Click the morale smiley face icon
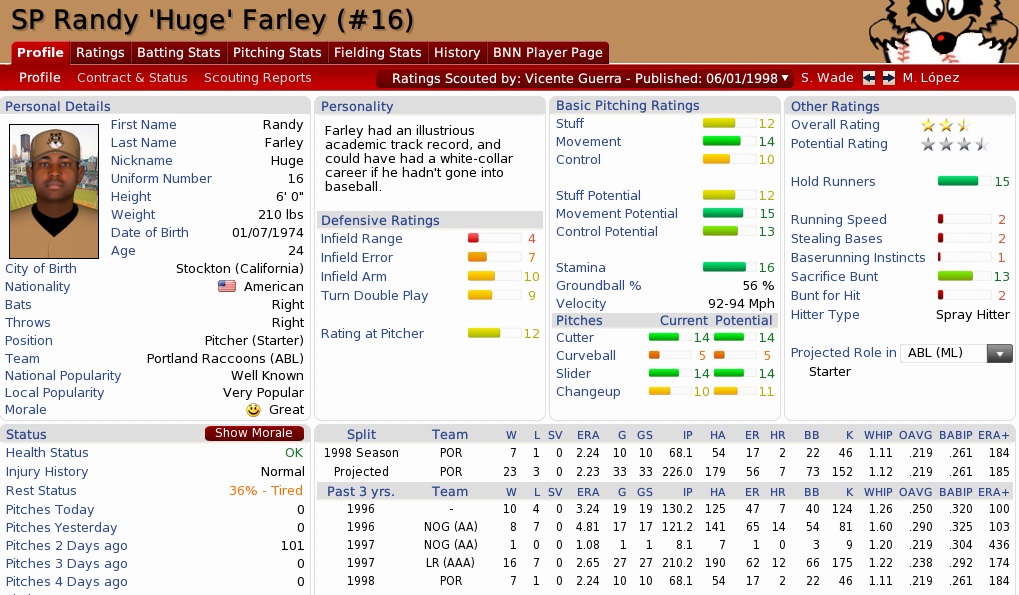Screen dimensions: 1019x595 (x=254, y=410)
